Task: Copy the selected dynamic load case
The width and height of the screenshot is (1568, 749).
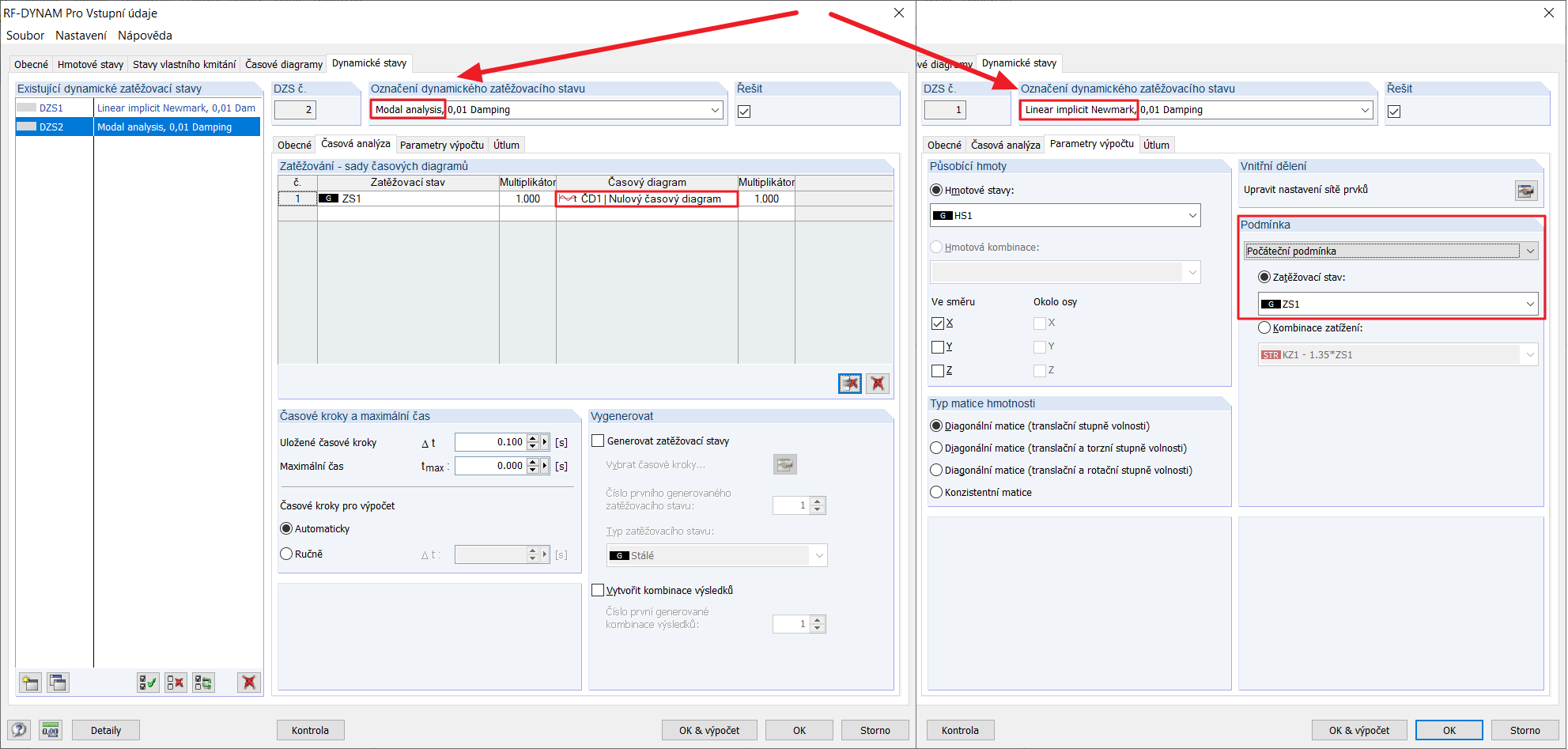Action: coord(58,683)
